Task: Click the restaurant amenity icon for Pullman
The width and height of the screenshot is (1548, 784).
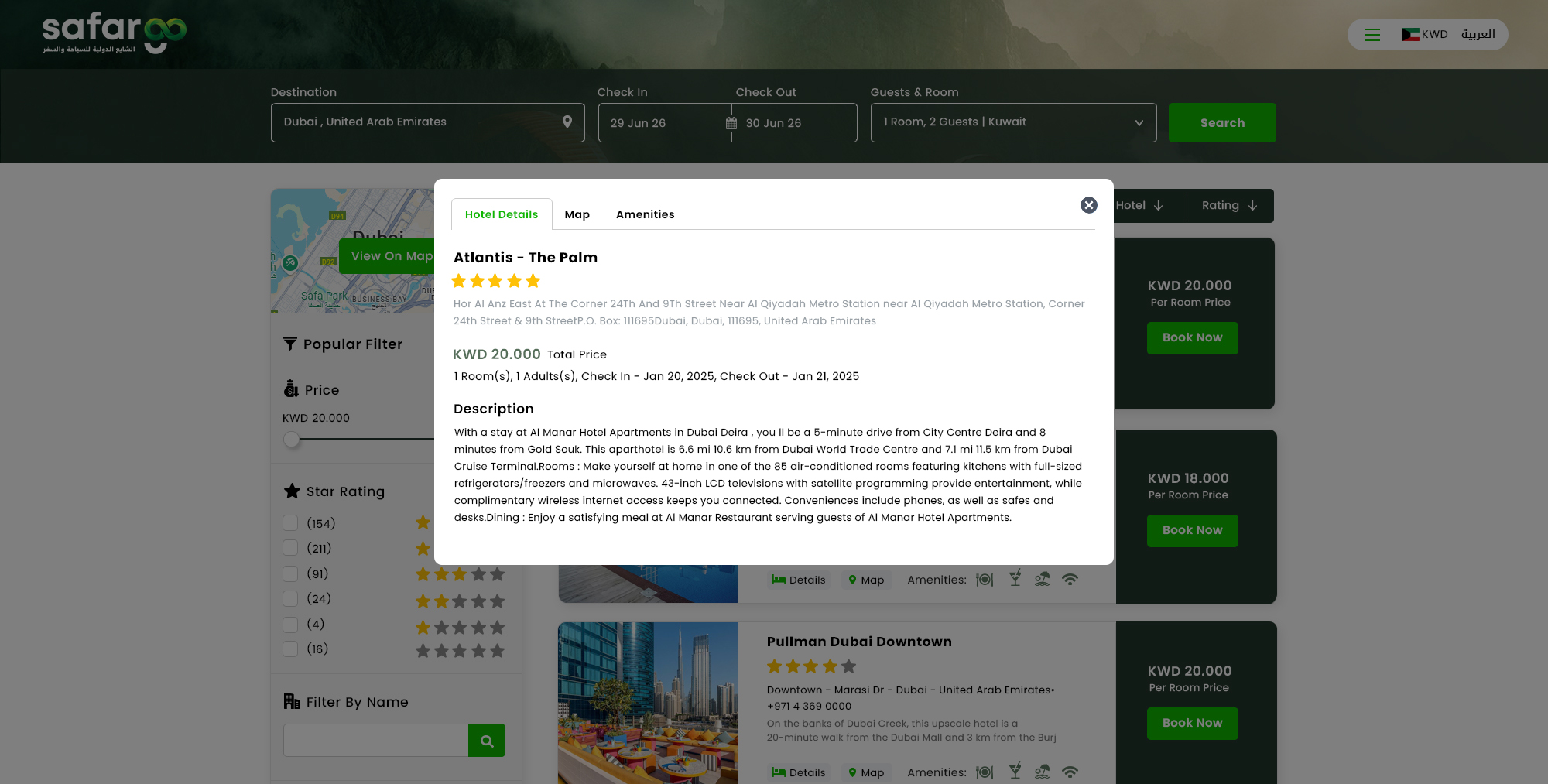Action: point(985,772)
